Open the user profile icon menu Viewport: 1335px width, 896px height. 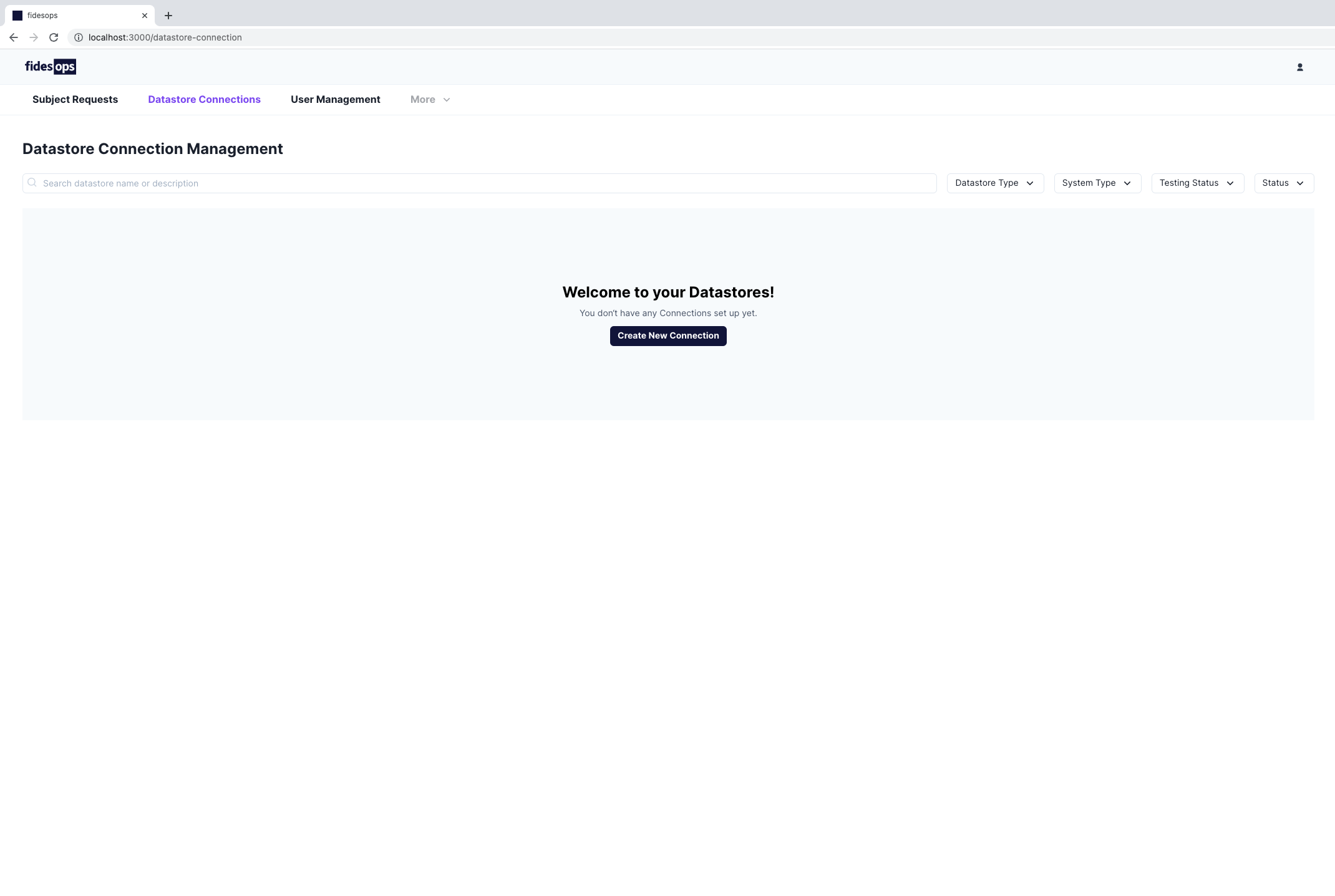[1299, 67]
